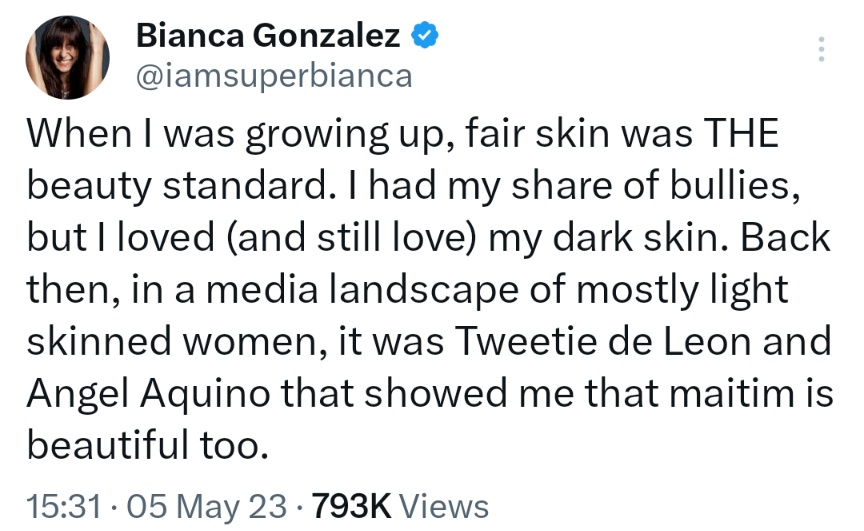Click the blue verified checkmark badge

point(424,35)
